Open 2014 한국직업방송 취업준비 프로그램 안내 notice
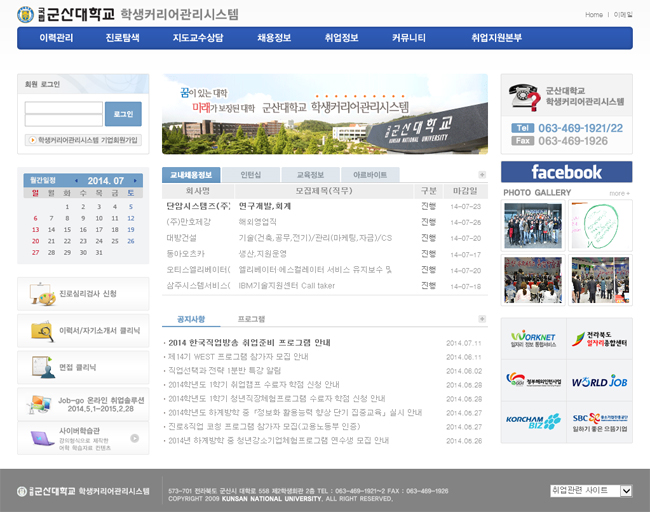The image size is (650, 512). coord(250,342)
